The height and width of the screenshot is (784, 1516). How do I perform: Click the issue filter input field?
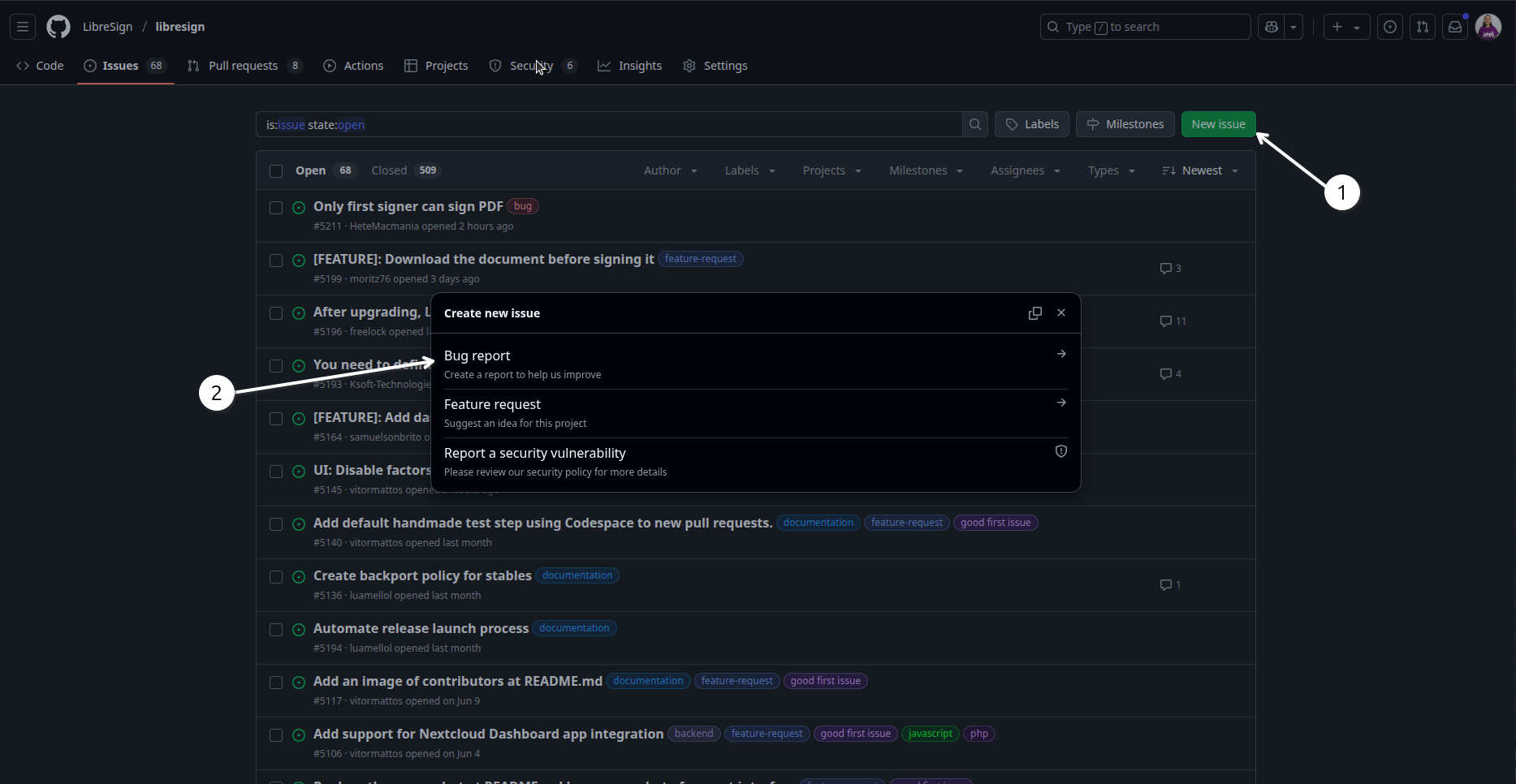coord(609,124)
